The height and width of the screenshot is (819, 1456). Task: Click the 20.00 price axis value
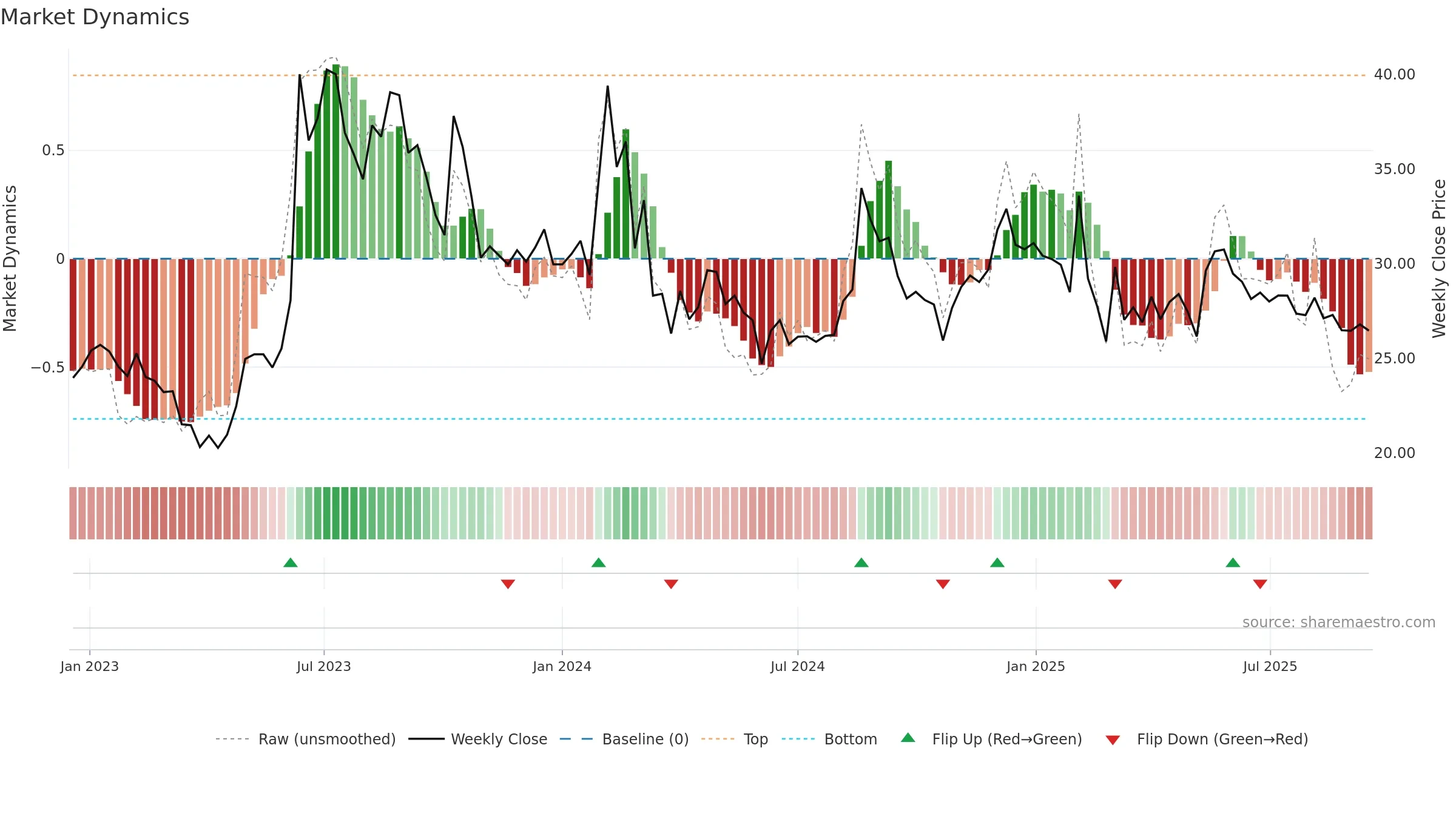click(x=1395, y=453)
